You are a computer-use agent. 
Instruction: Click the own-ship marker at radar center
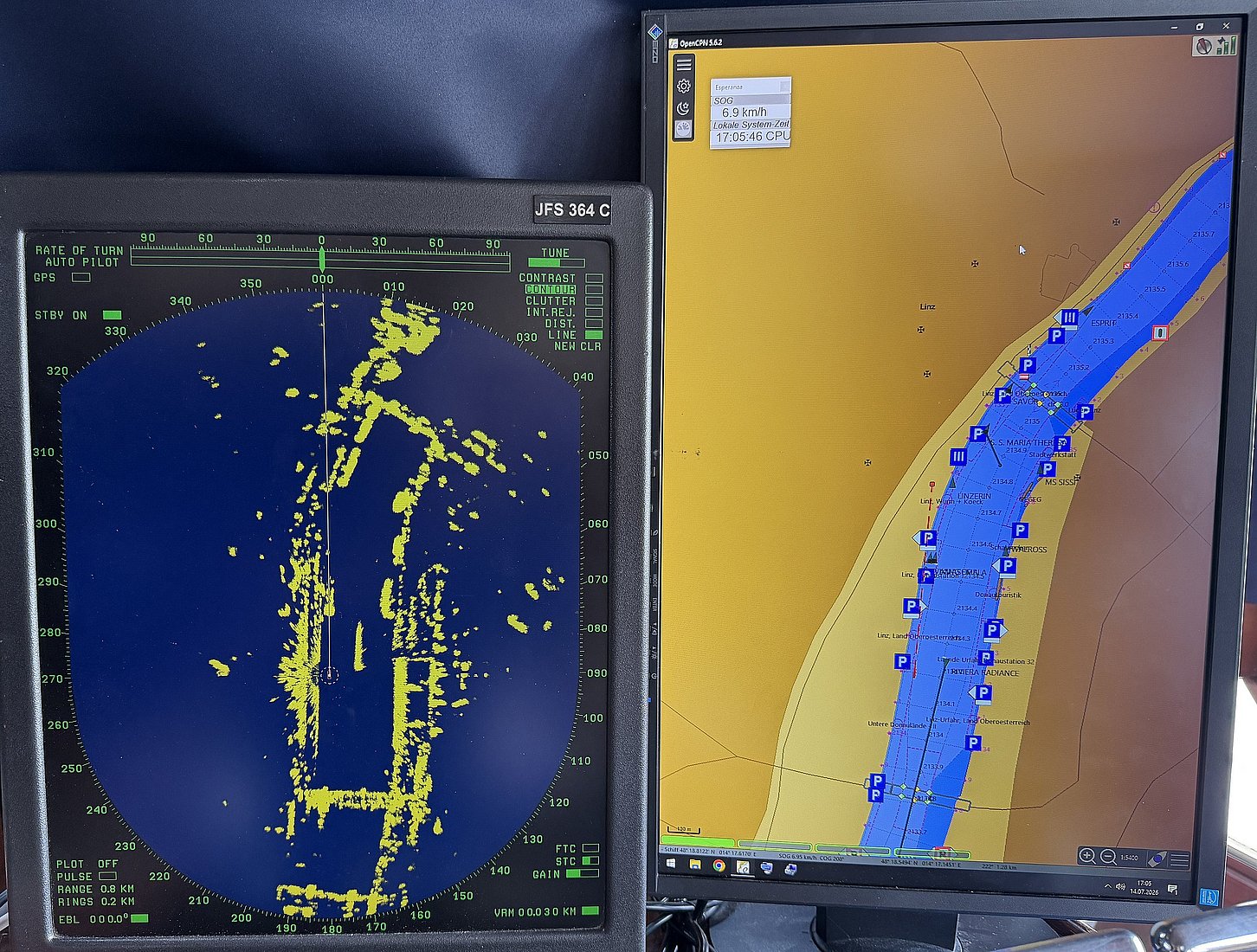click(329, 675)
